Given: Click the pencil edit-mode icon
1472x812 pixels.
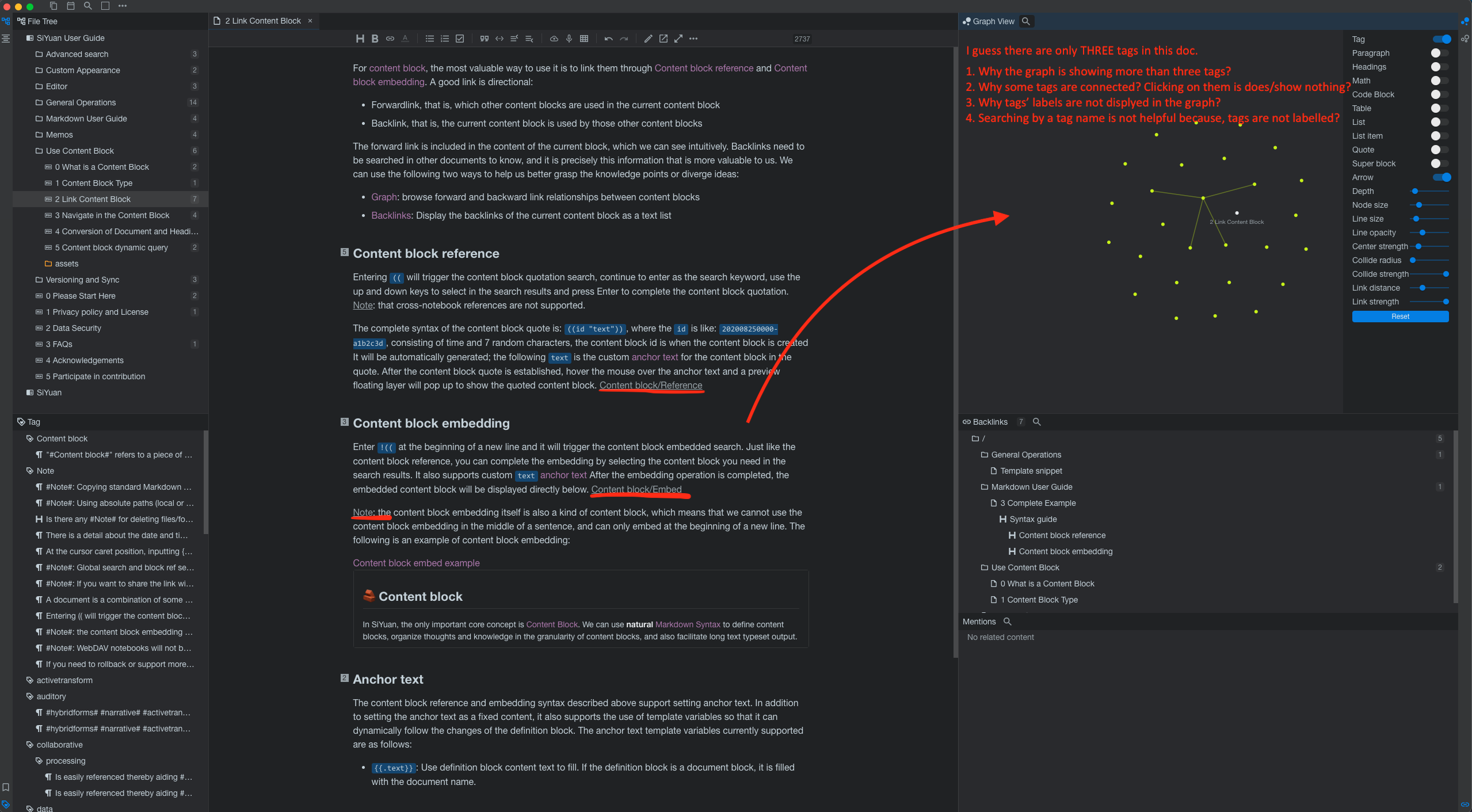Looking at the screenshot, I should (x=648, y=39).
